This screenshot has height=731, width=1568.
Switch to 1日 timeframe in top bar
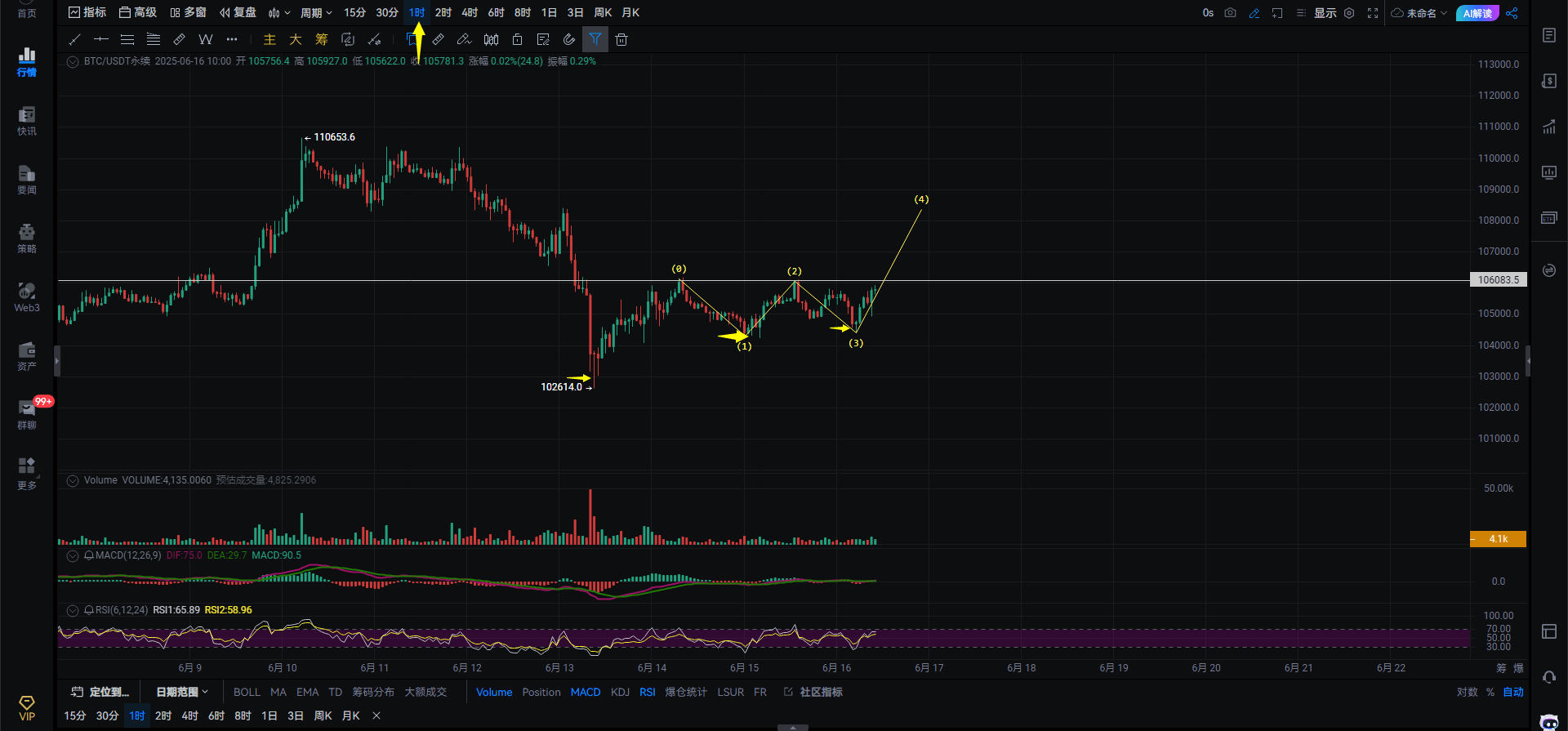549,13
